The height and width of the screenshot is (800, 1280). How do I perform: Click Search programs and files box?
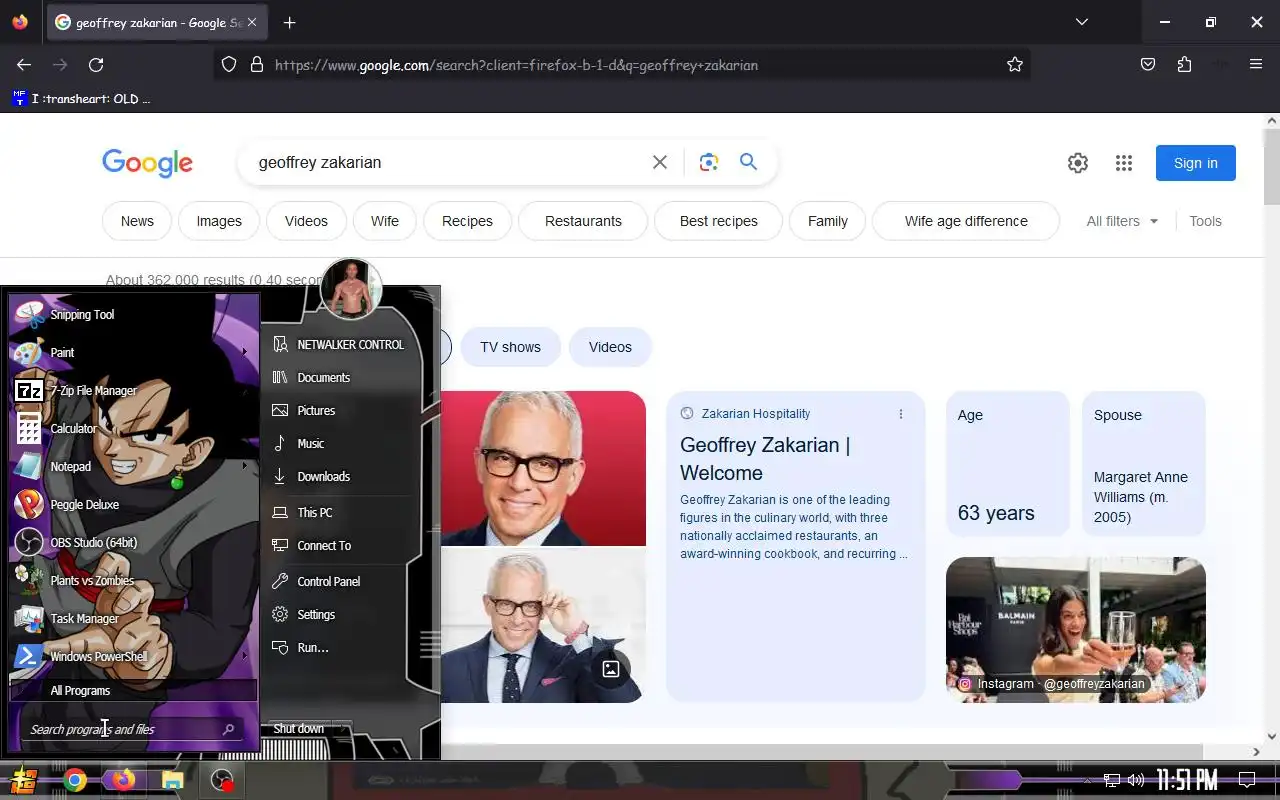click(x=131, y=729)
